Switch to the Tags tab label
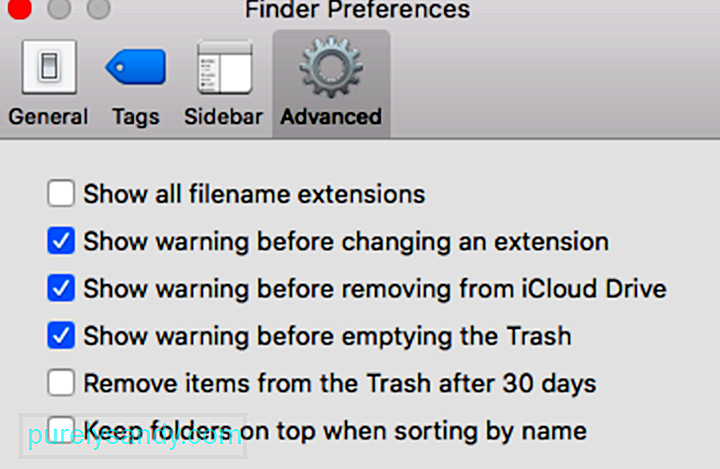The height and width of the screenshot is (469, 720). coord(136,117)
